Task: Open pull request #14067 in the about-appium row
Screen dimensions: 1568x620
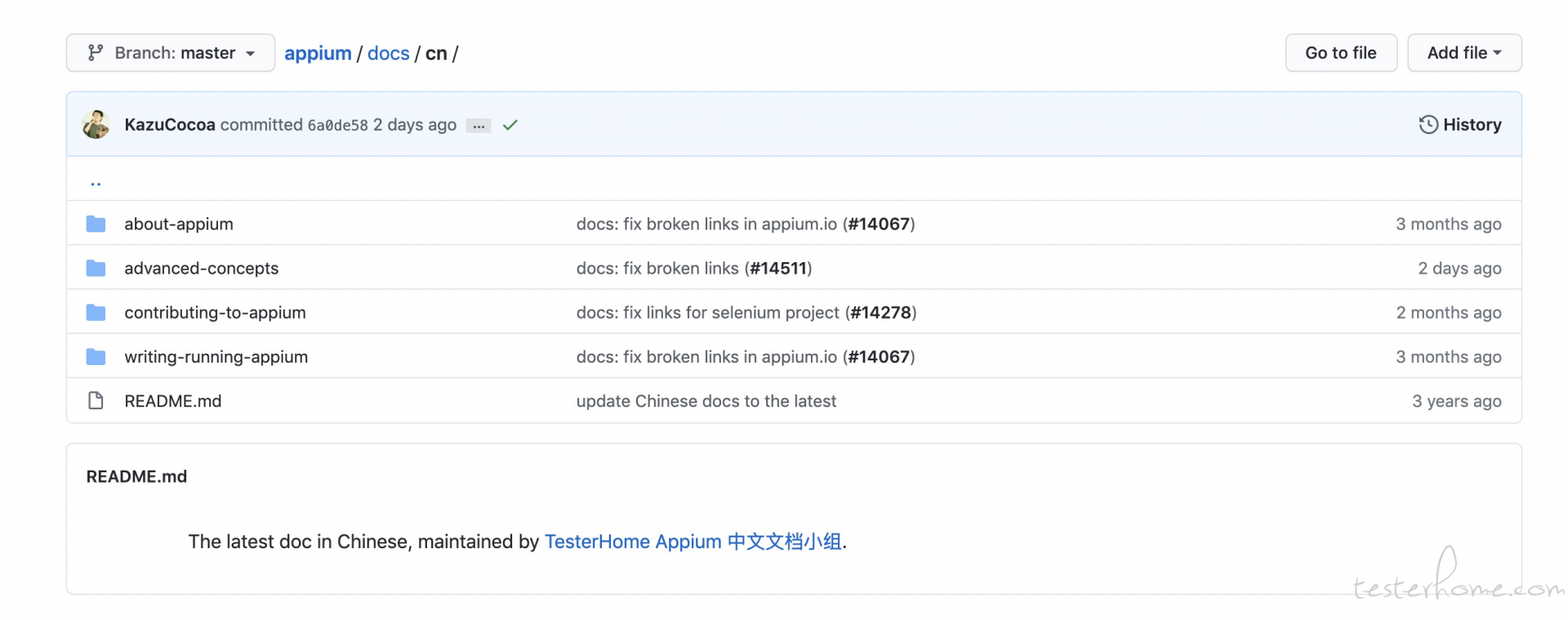Action: (879, 224)
